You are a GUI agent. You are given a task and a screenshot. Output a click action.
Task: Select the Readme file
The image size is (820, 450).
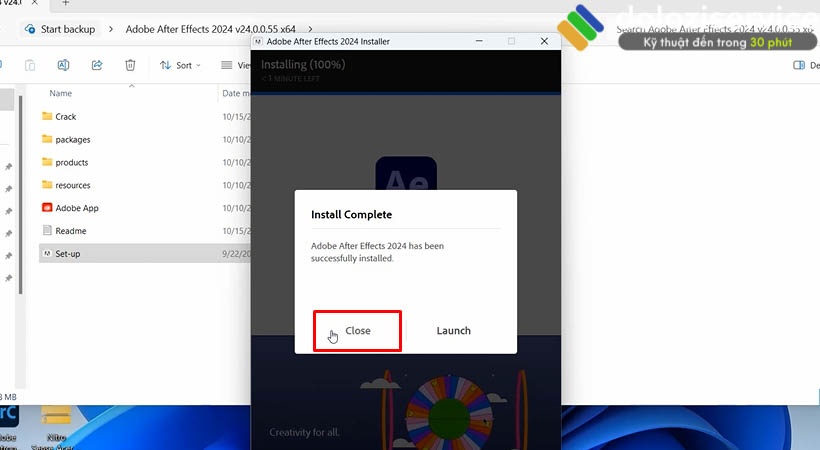pyautogui.click(x=71, y=231)
